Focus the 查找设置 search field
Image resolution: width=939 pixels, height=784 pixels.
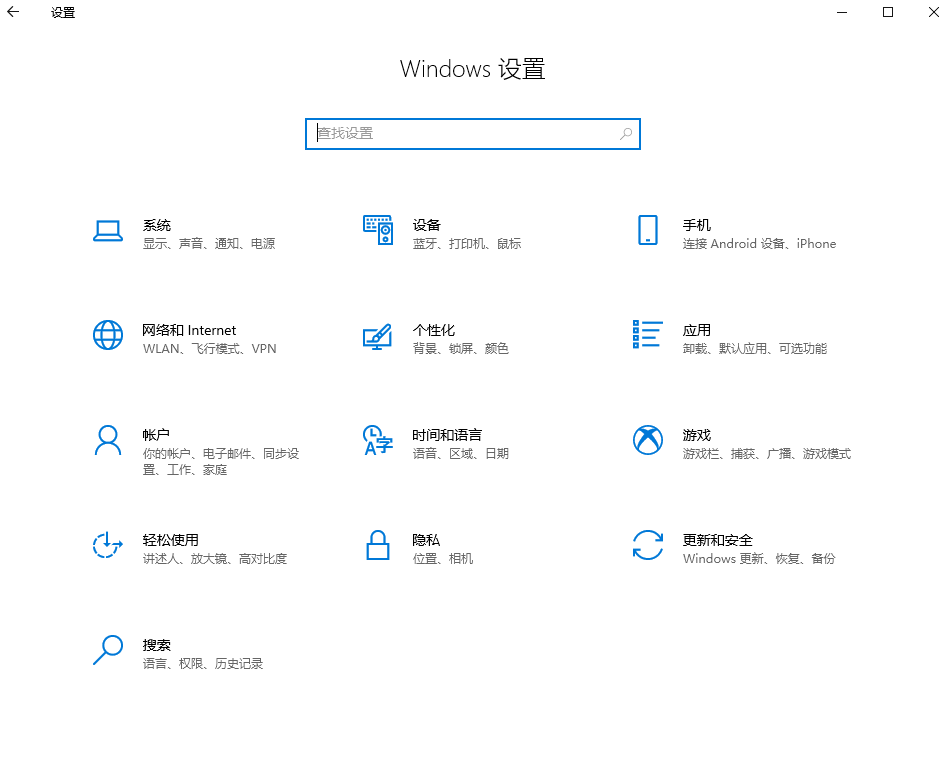click(x=472, y=134)
